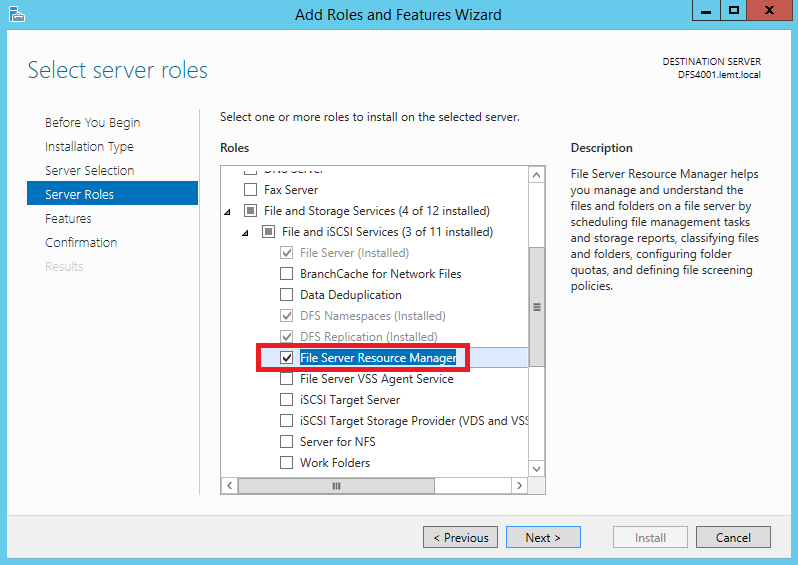The image size is (798, 565).
Task: Select DFS Replication (Installed) row
Action: 368,336
